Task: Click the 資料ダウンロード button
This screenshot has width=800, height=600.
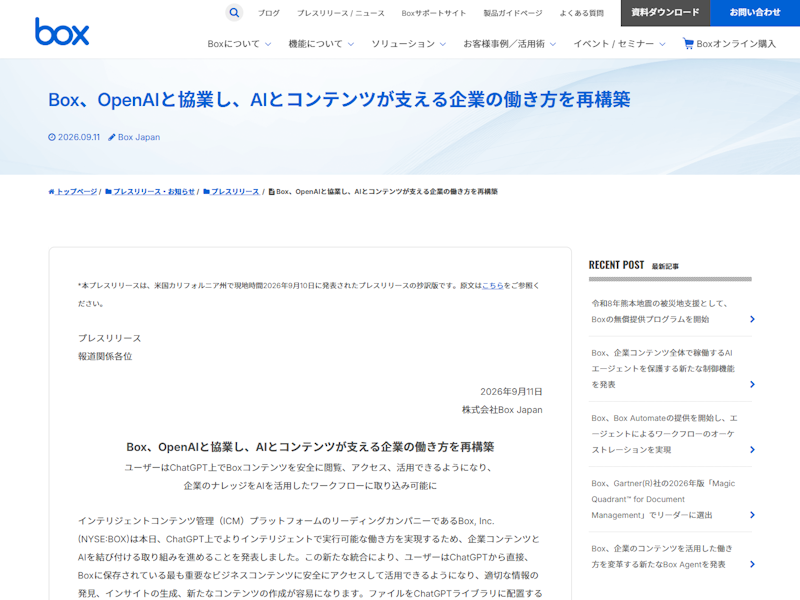Action: tap(665, 13)
